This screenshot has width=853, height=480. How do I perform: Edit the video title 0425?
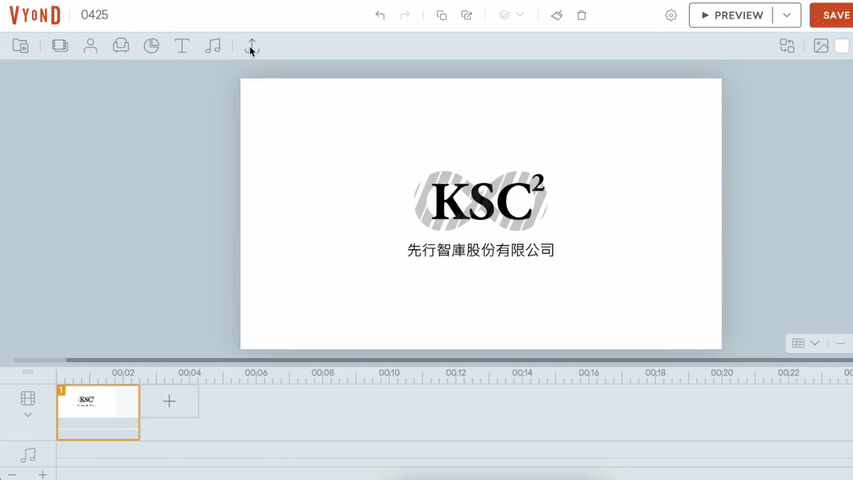(95, 15)
